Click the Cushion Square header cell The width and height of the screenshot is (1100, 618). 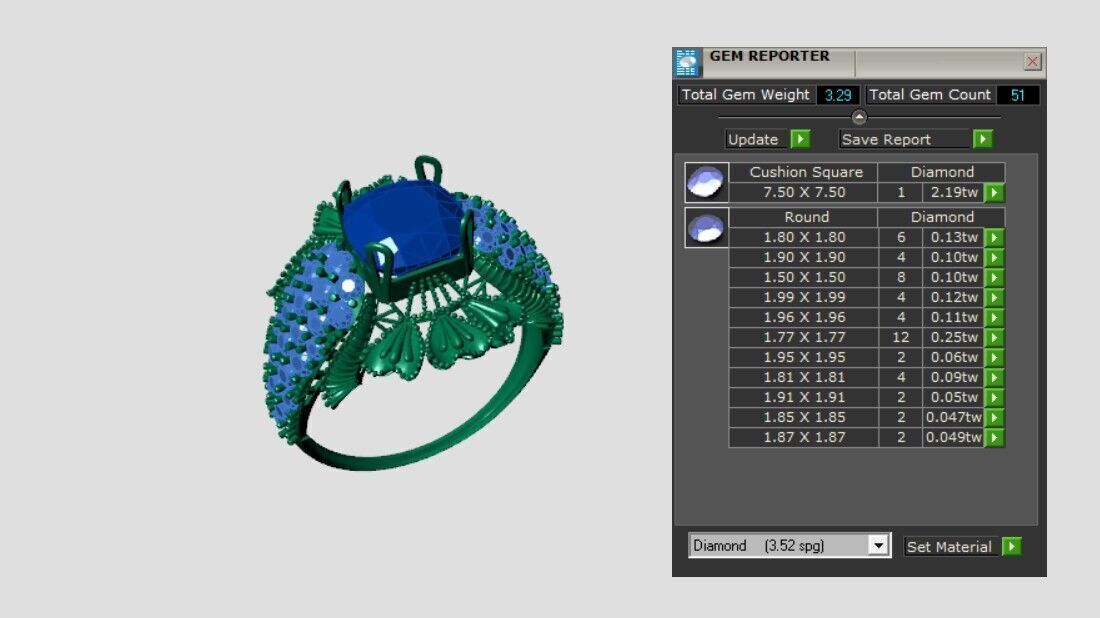[x=805, y=172]
